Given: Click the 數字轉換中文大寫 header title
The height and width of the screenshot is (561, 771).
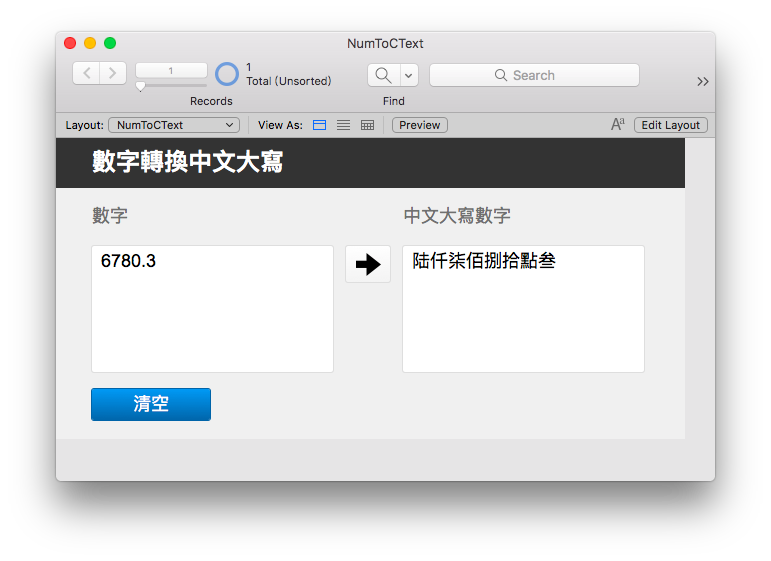Looking at the screenshot, I should tap(187, 162).
